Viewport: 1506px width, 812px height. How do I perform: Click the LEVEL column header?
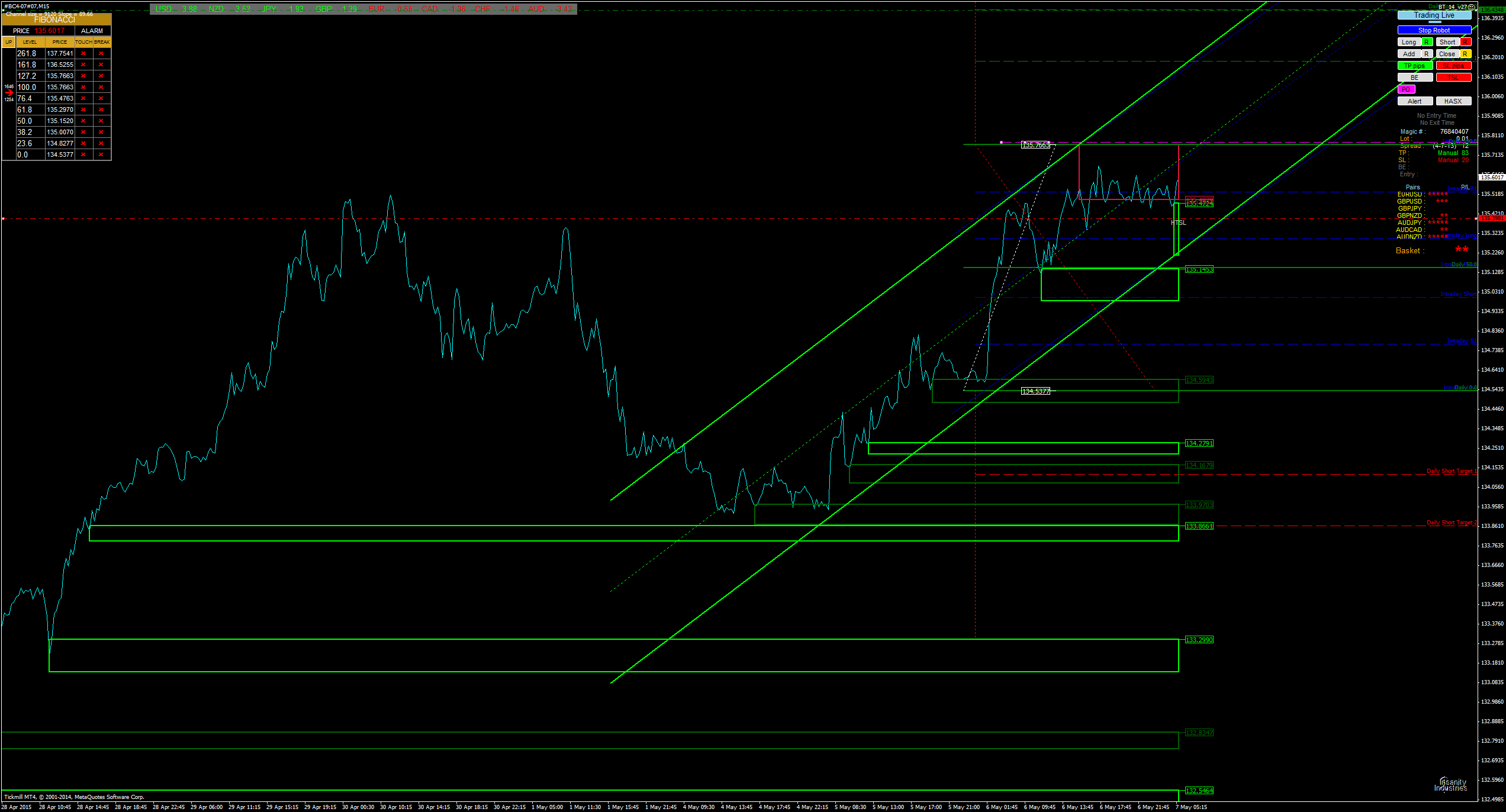[30, 42]
